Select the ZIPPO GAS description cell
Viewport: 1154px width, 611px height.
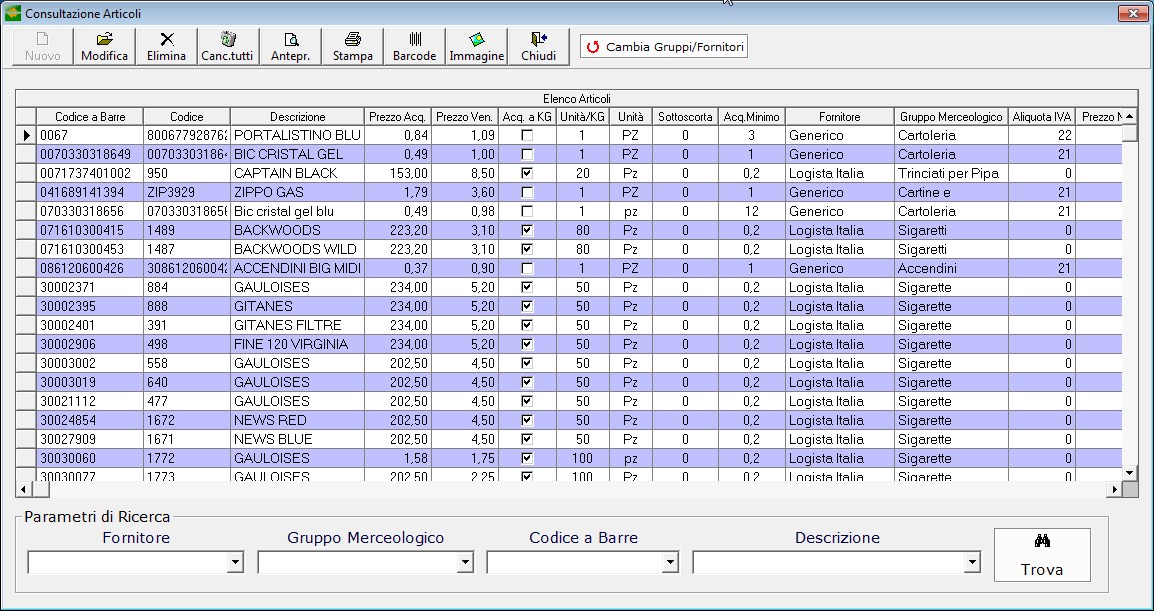(297, 192)
